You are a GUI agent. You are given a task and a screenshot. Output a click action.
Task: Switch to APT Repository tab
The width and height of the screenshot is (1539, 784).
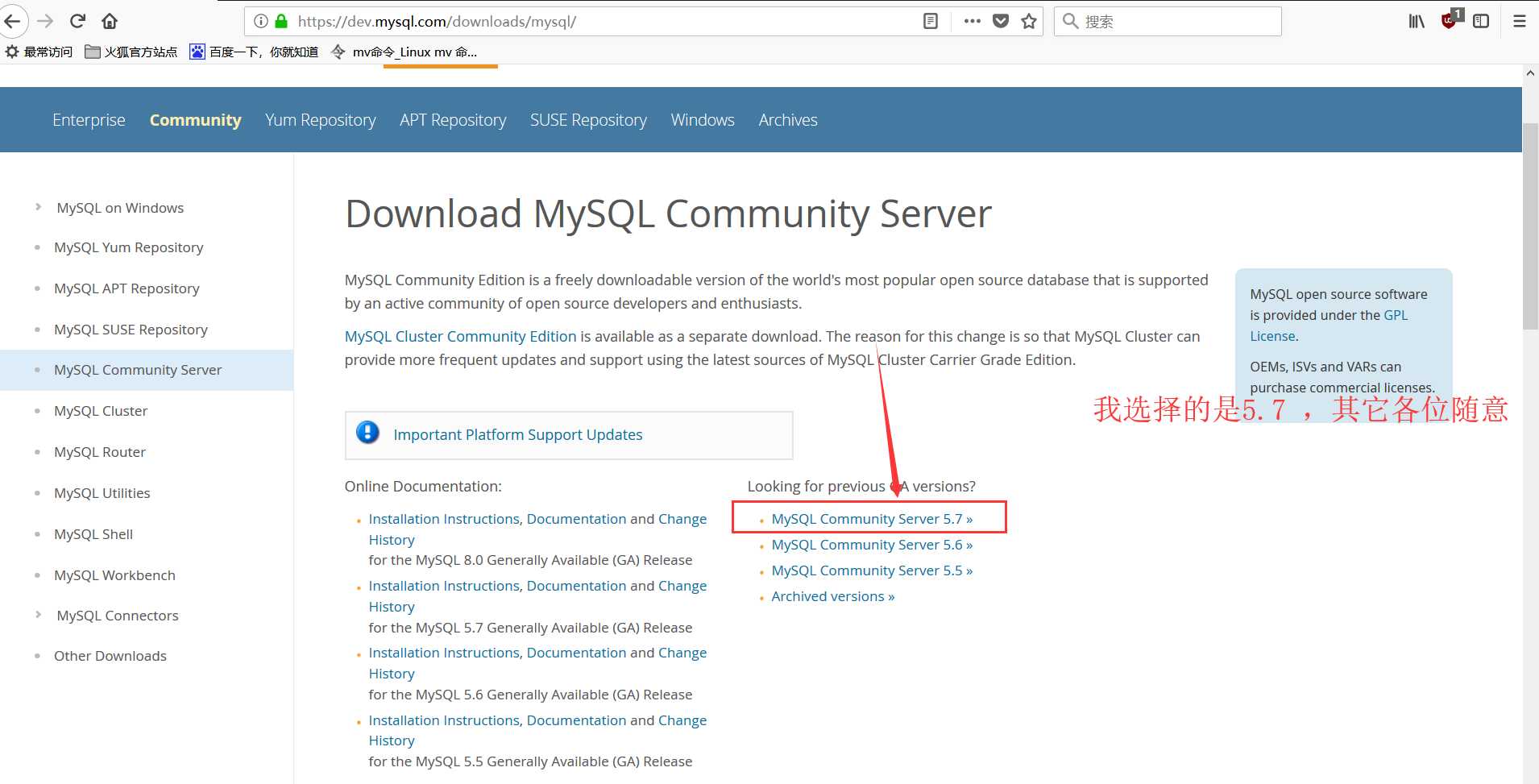(x=453, y=120)
